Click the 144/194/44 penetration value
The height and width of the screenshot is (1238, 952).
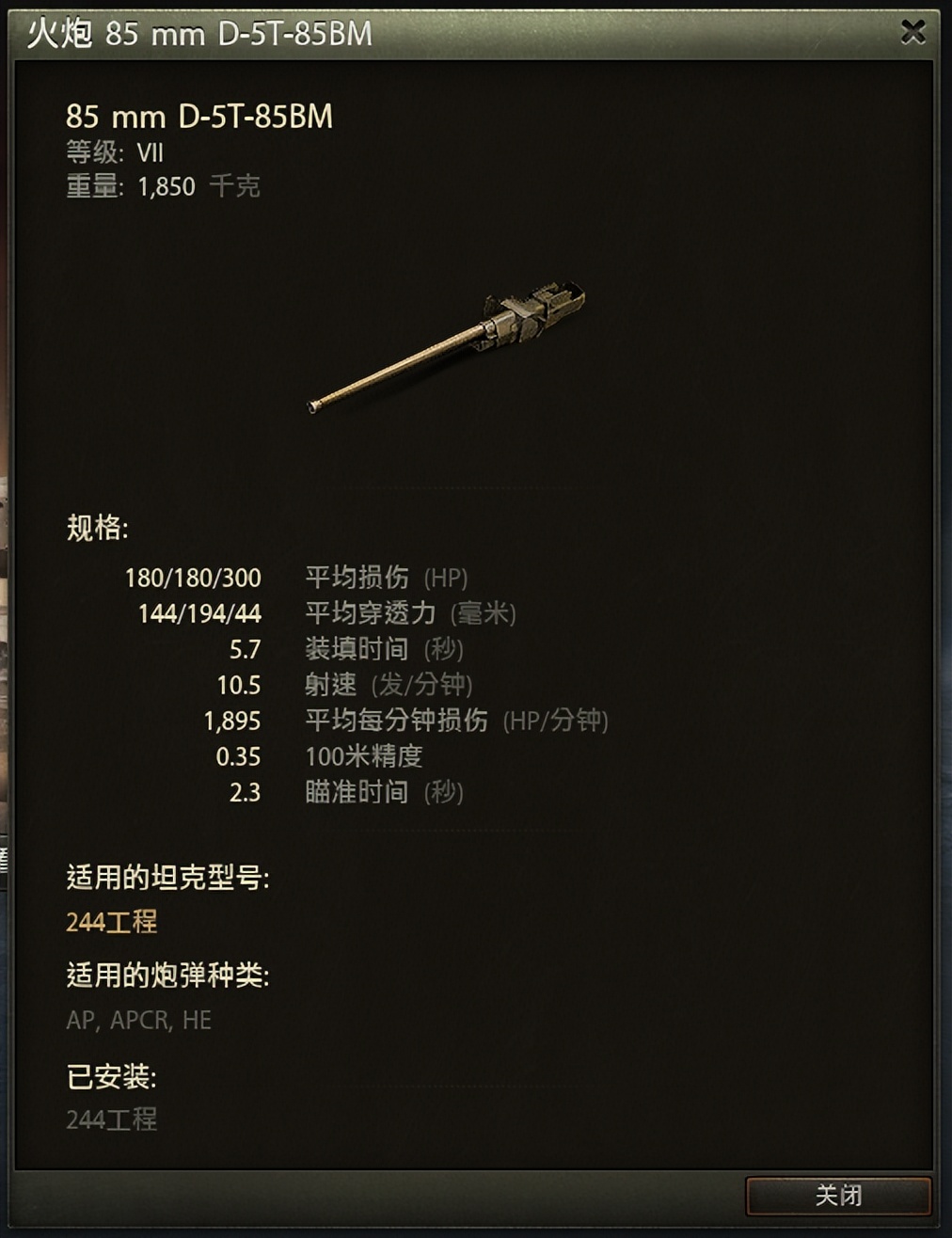[x=199, y=613]
